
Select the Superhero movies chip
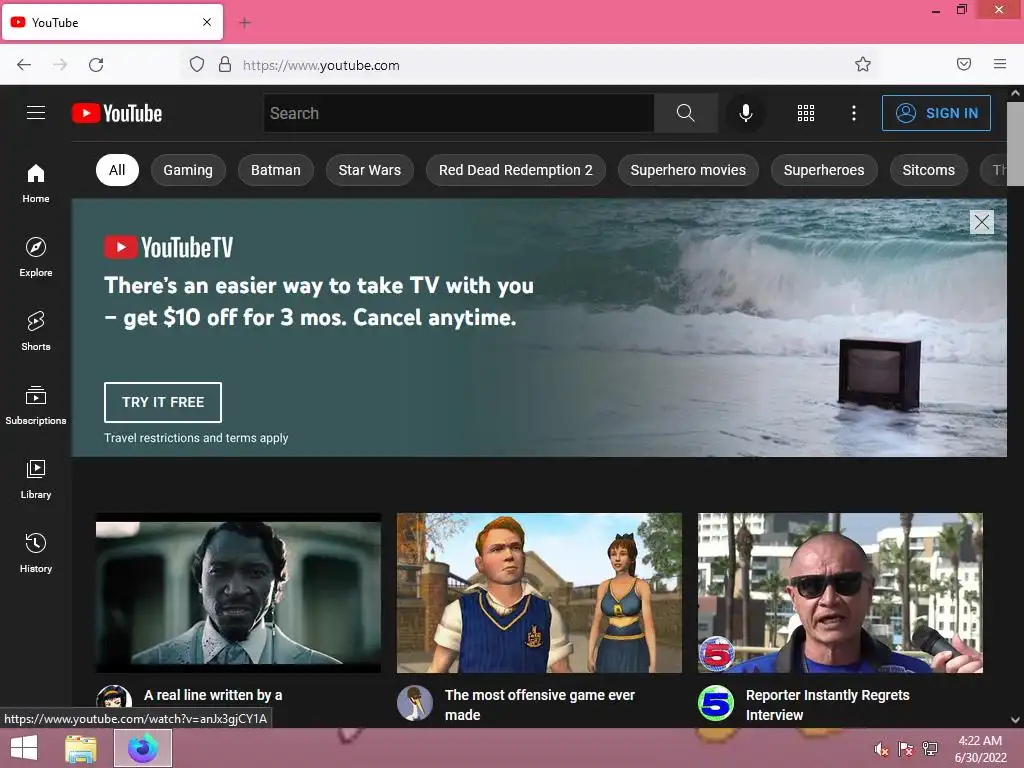coord(688,170)
